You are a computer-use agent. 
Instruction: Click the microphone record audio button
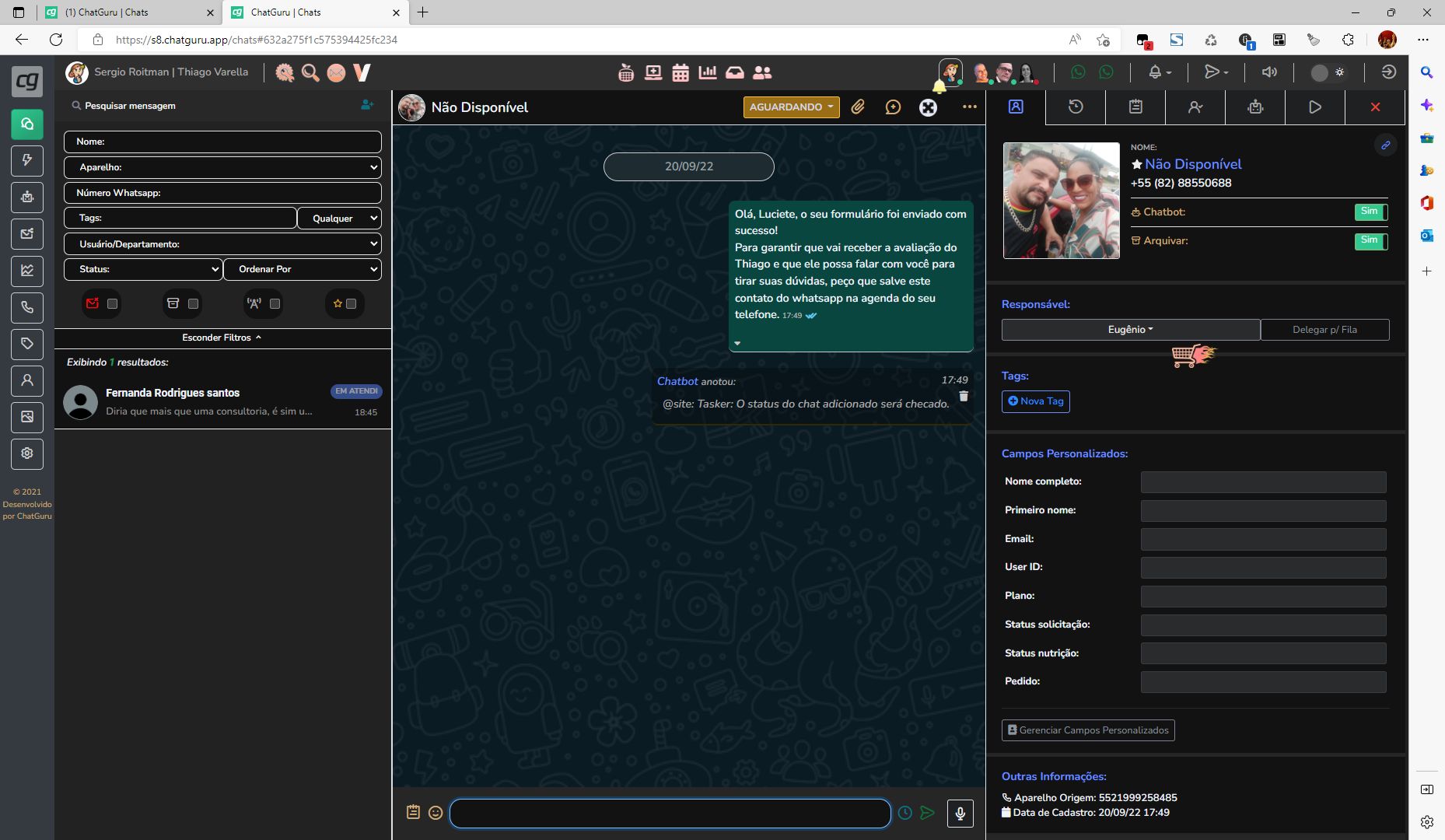coord(960,813)
